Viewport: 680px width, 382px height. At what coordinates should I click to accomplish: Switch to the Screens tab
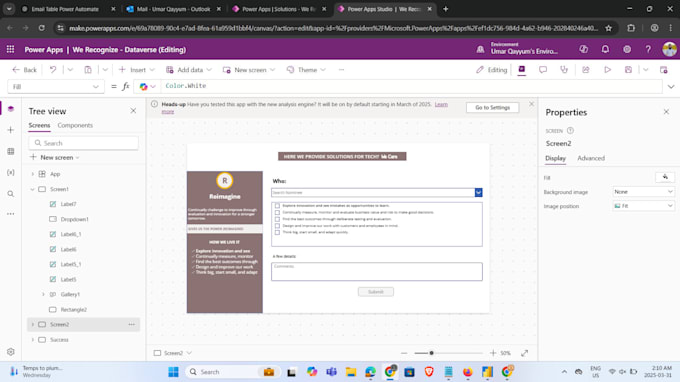click(39, 125)
